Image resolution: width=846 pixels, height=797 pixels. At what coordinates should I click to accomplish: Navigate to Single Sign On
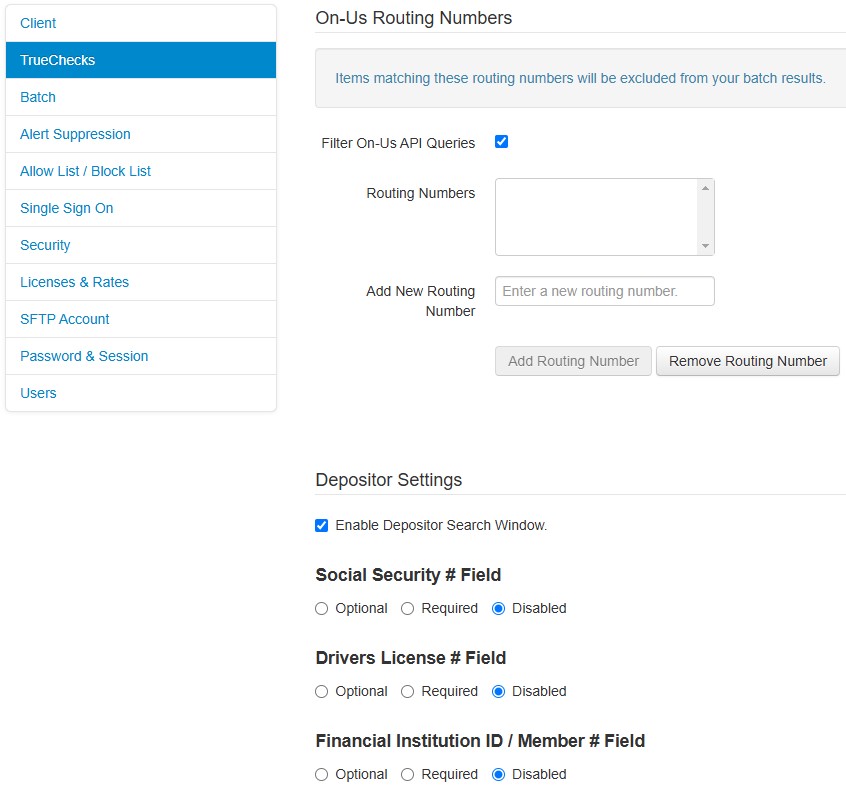(x=141, y=208)
